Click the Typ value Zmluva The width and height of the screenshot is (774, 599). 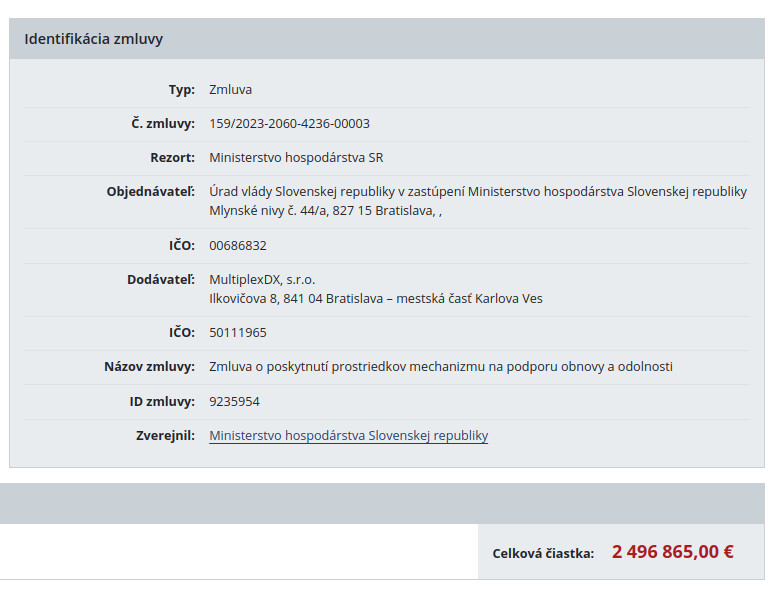point(230,90)
